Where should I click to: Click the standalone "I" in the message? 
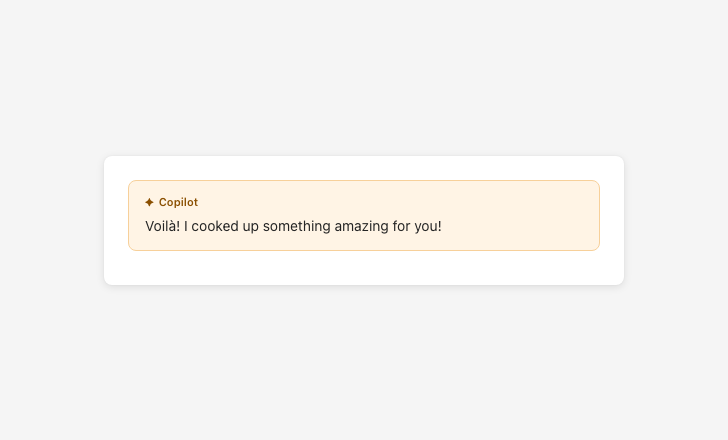[186, 226]
